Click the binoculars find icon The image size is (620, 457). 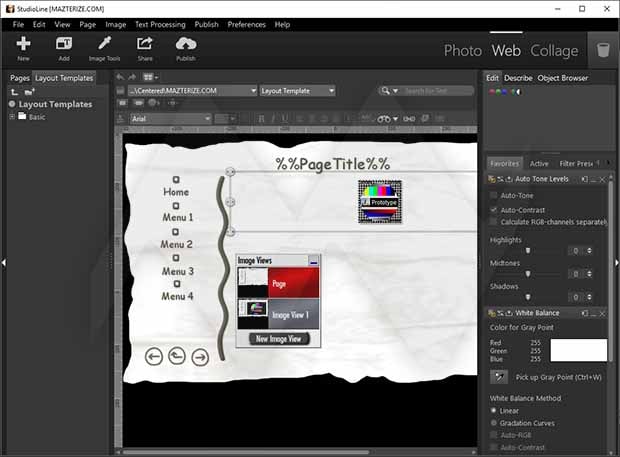[383, 119]
